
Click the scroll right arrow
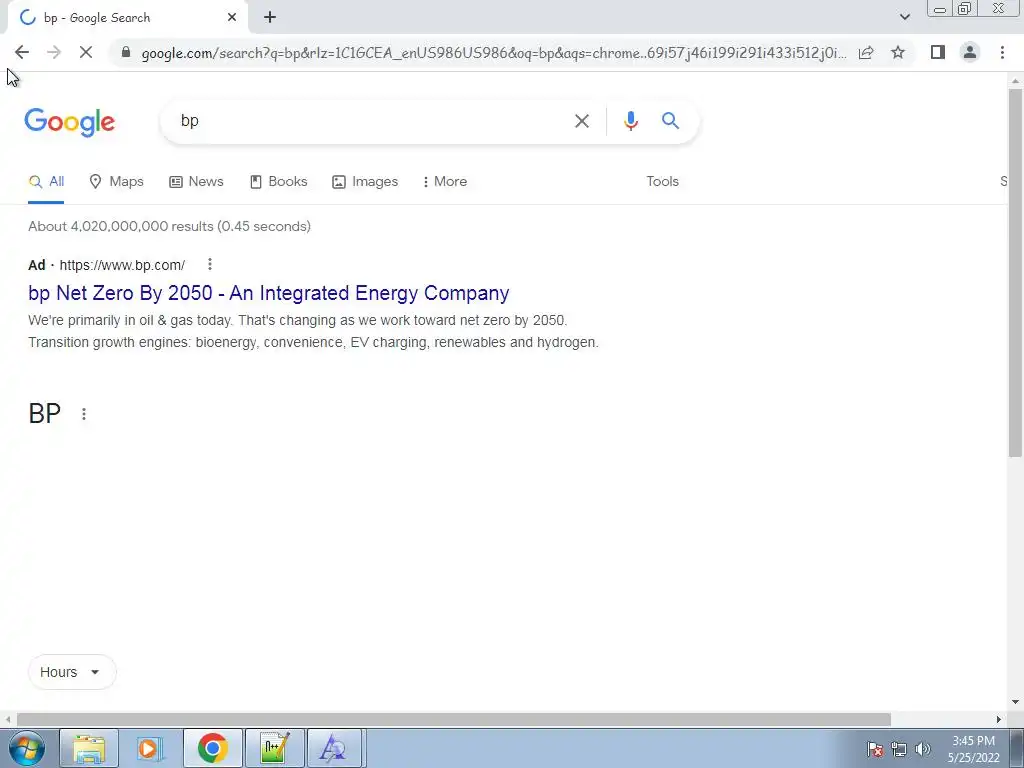998,719
